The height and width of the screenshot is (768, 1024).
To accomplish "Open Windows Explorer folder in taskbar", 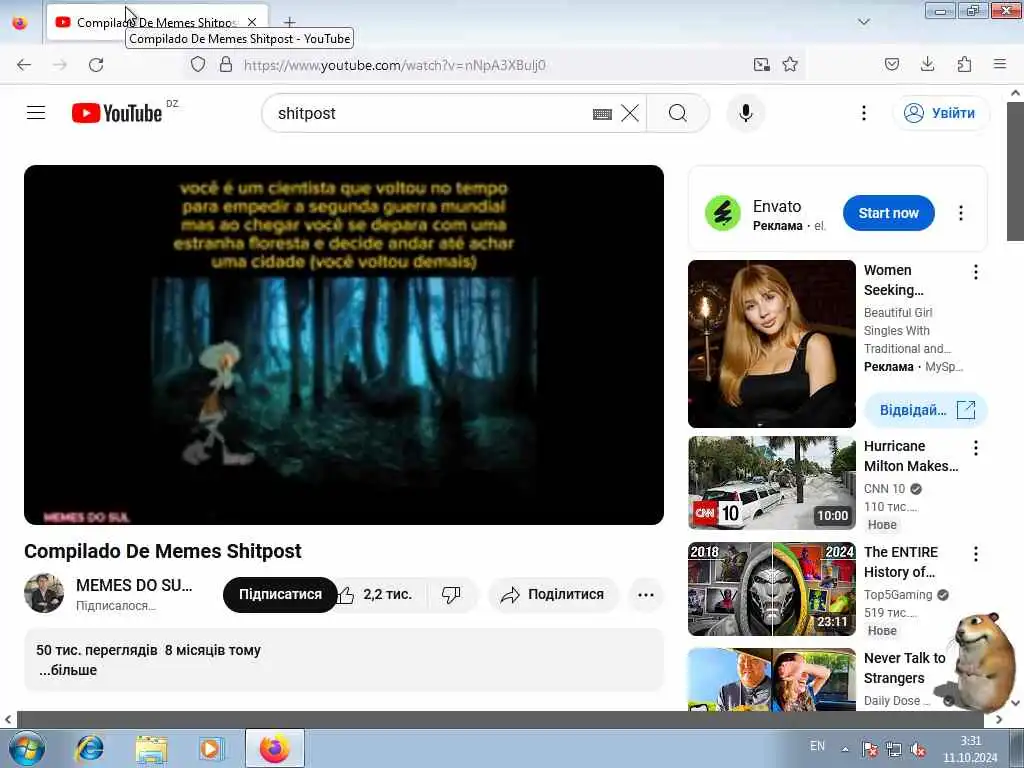I will click(152, 748).
